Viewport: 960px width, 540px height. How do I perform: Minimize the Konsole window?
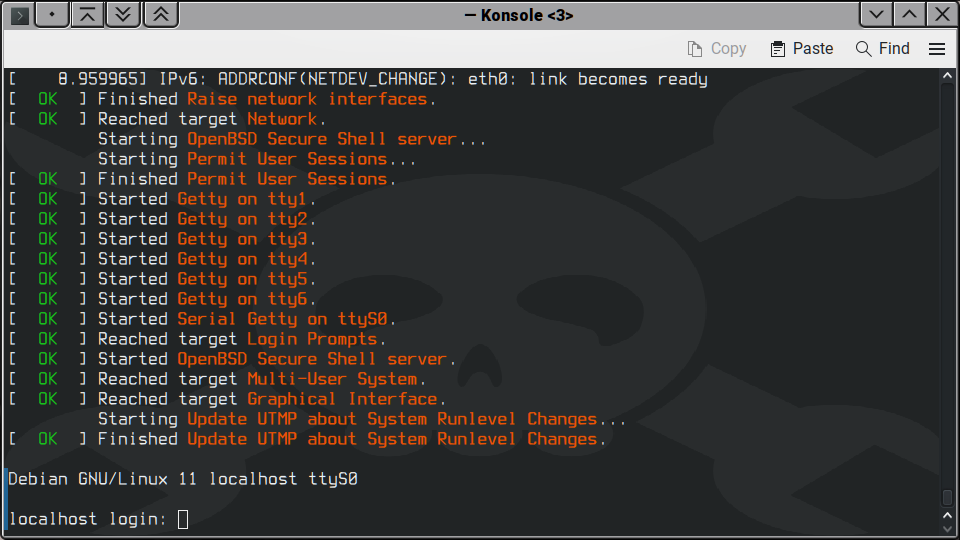pyautogui.click(x=876, y=15)
